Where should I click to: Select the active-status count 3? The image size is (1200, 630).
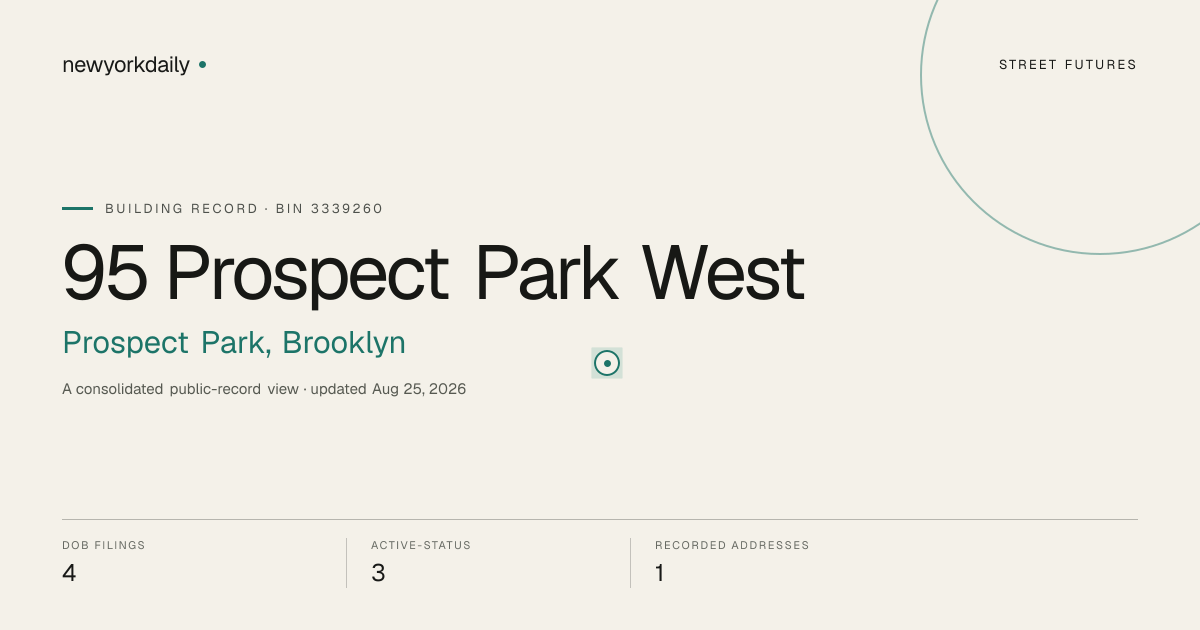378,573
